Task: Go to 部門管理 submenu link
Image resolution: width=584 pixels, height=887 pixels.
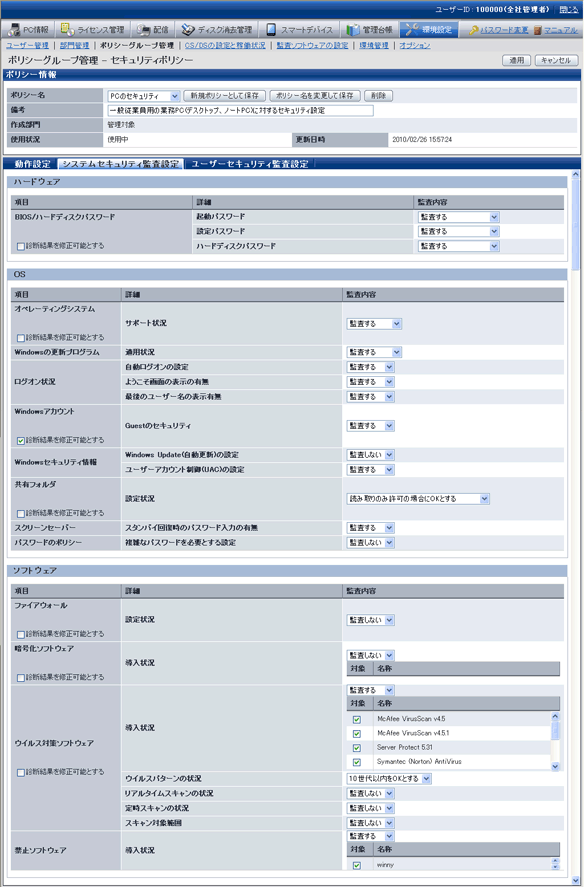Action: 74,45
